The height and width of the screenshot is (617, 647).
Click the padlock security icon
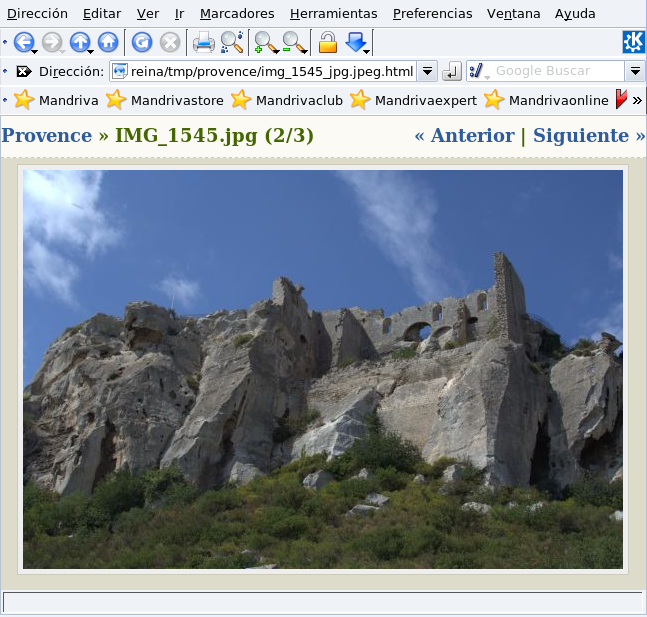click(327, 42)
